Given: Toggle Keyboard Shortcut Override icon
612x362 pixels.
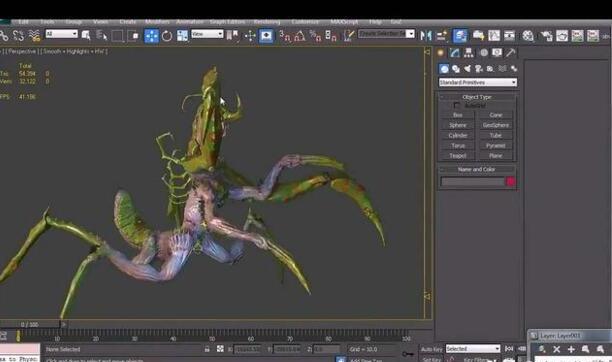Looking at the screenshot, I should 266,36.
